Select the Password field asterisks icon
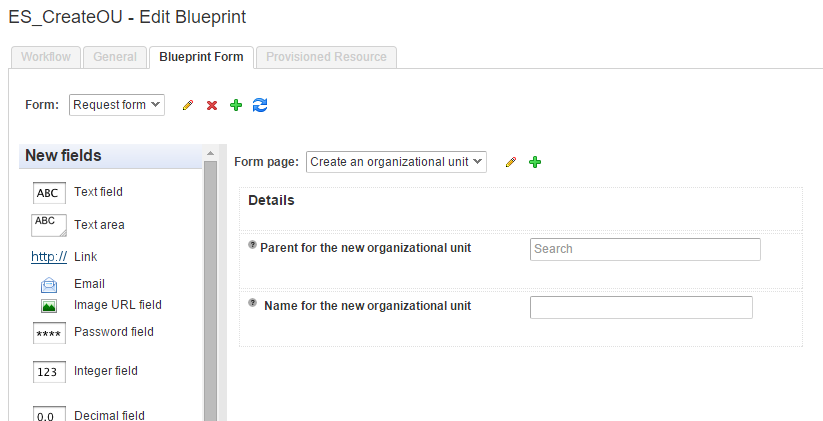 point(49,333)
